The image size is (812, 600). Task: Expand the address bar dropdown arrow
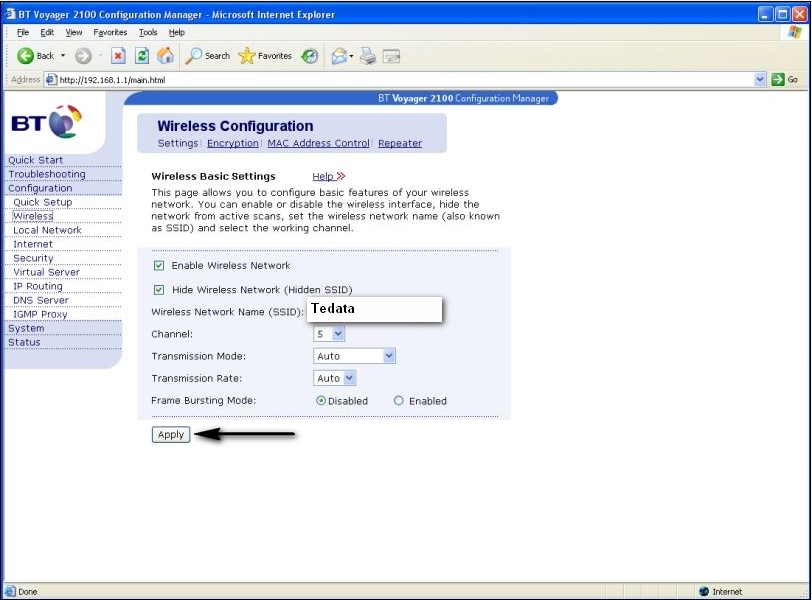click(760, 80)
